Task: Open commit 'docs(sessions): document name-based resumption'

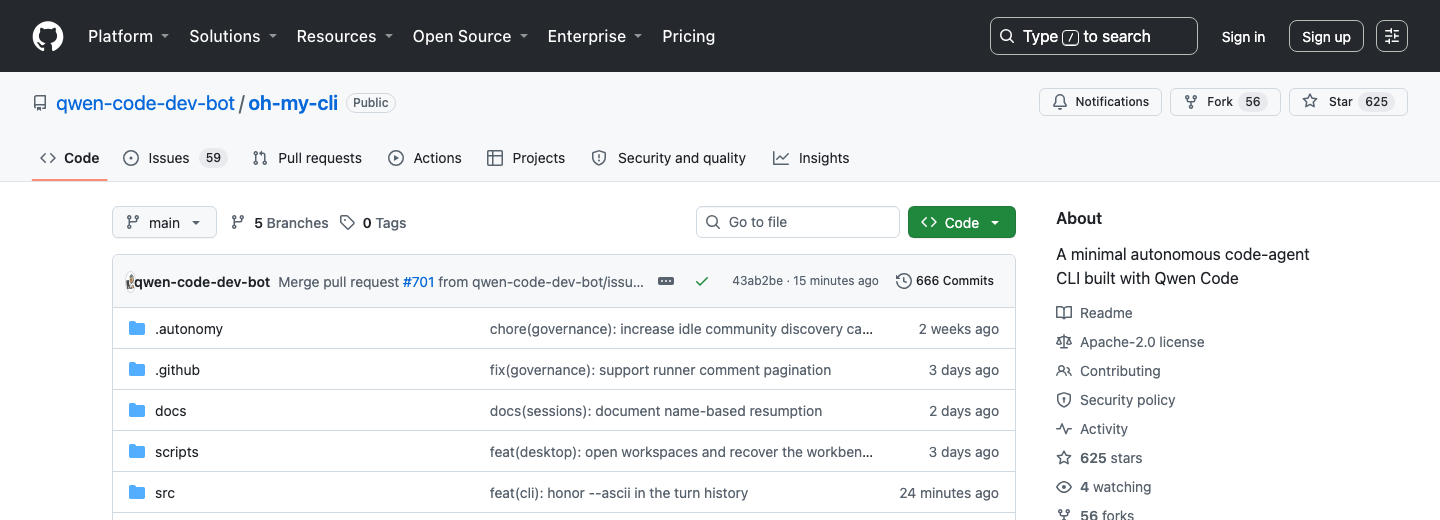Action: [656, 411]
